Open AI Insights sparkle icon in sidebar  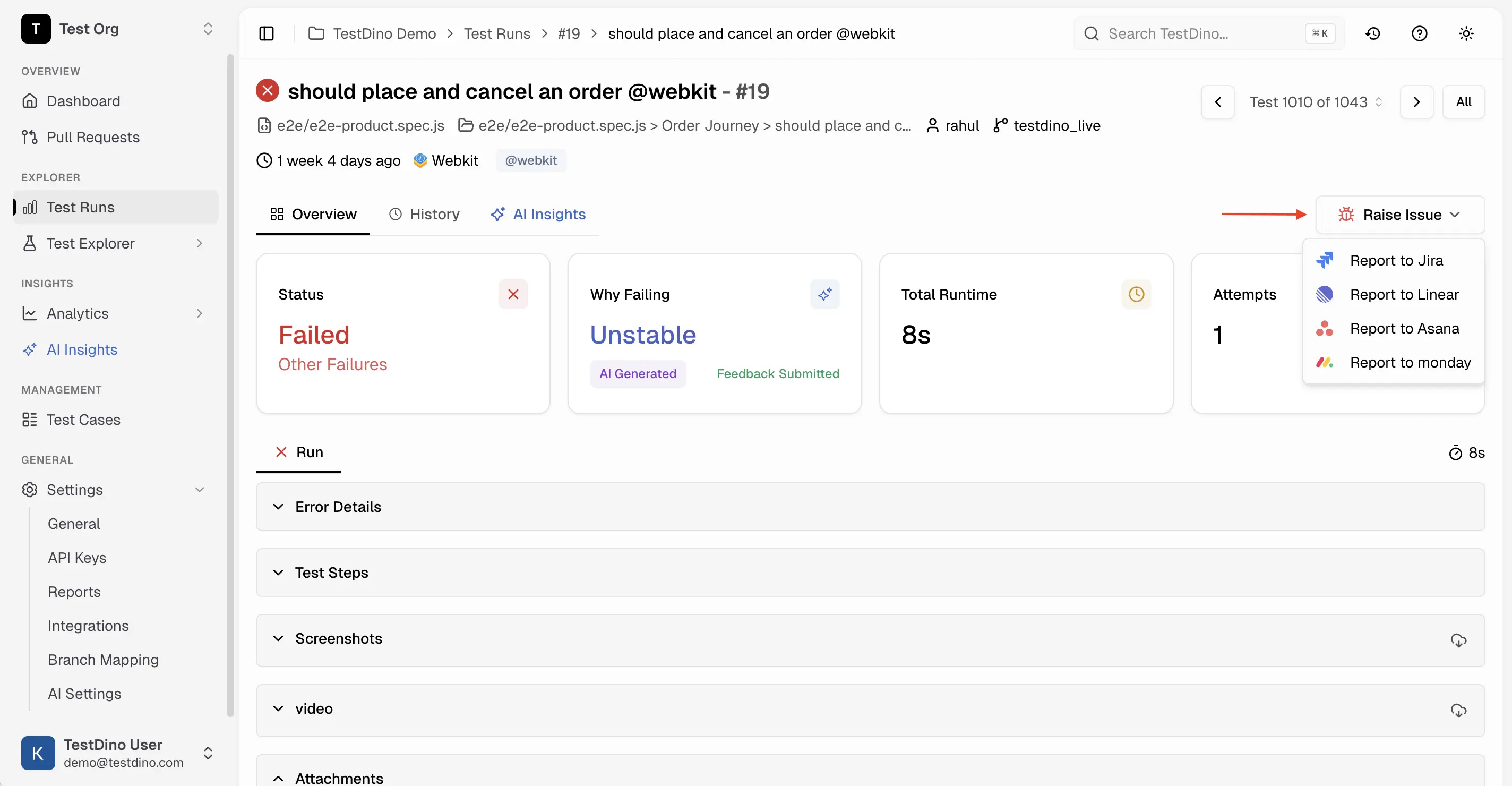click(x=30, y=349)
